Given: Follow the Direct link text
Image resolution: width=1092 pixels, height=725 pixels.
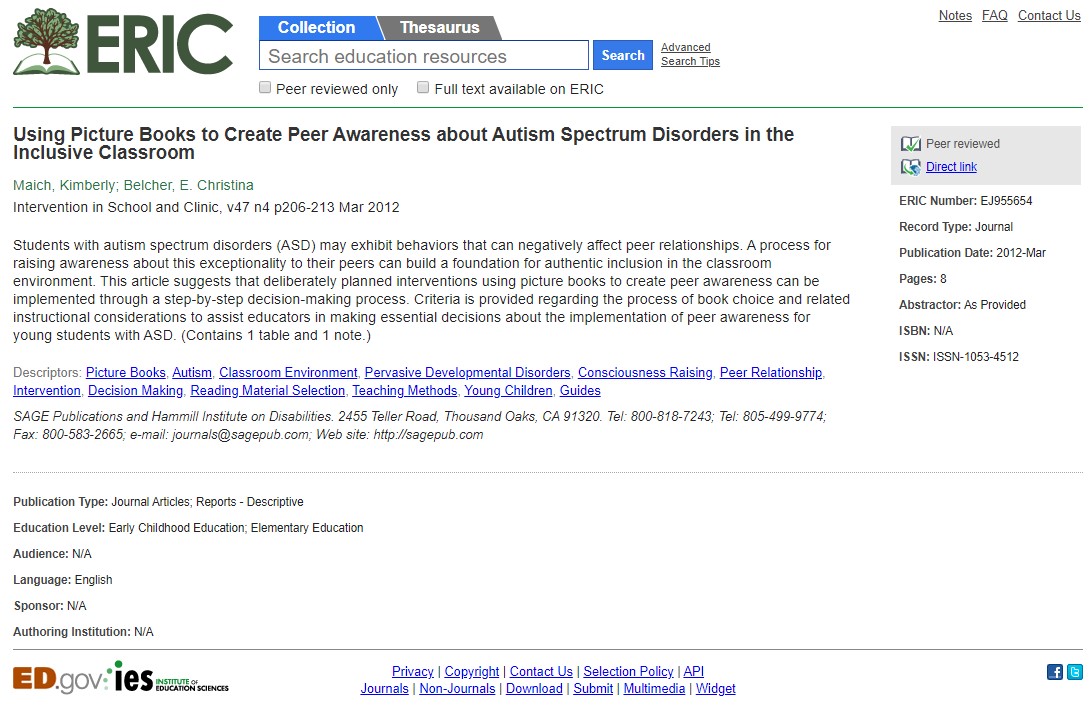Looking at the screenshot, I should pyautogui.click(x=951, y=167).
